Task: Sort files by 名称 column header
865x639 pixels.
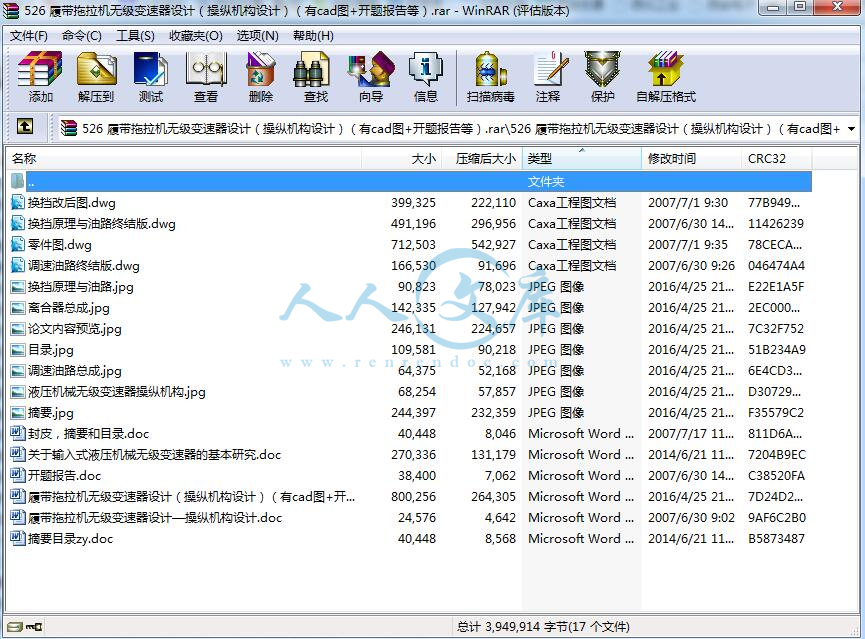Action: click(184, 159)
